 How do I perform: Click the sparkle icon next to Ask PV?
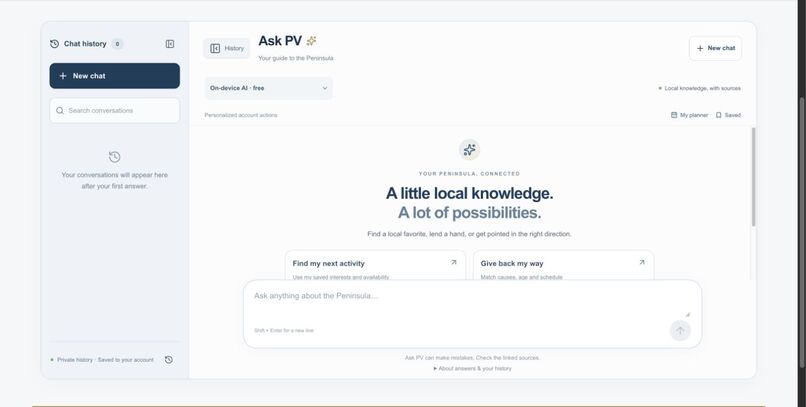312,41
